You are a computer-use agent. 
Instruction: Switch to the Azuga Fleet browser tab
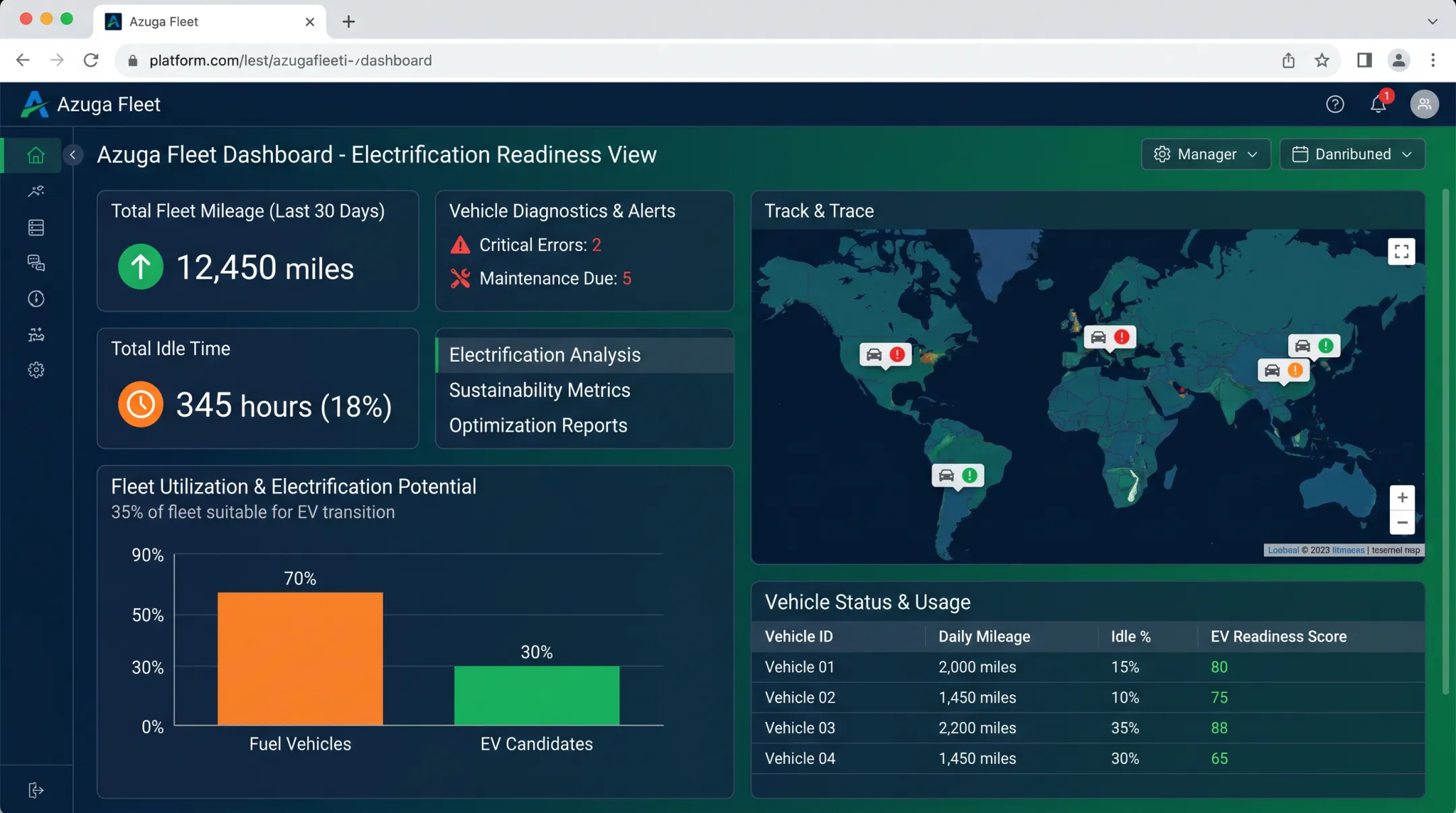coord(210,22)
